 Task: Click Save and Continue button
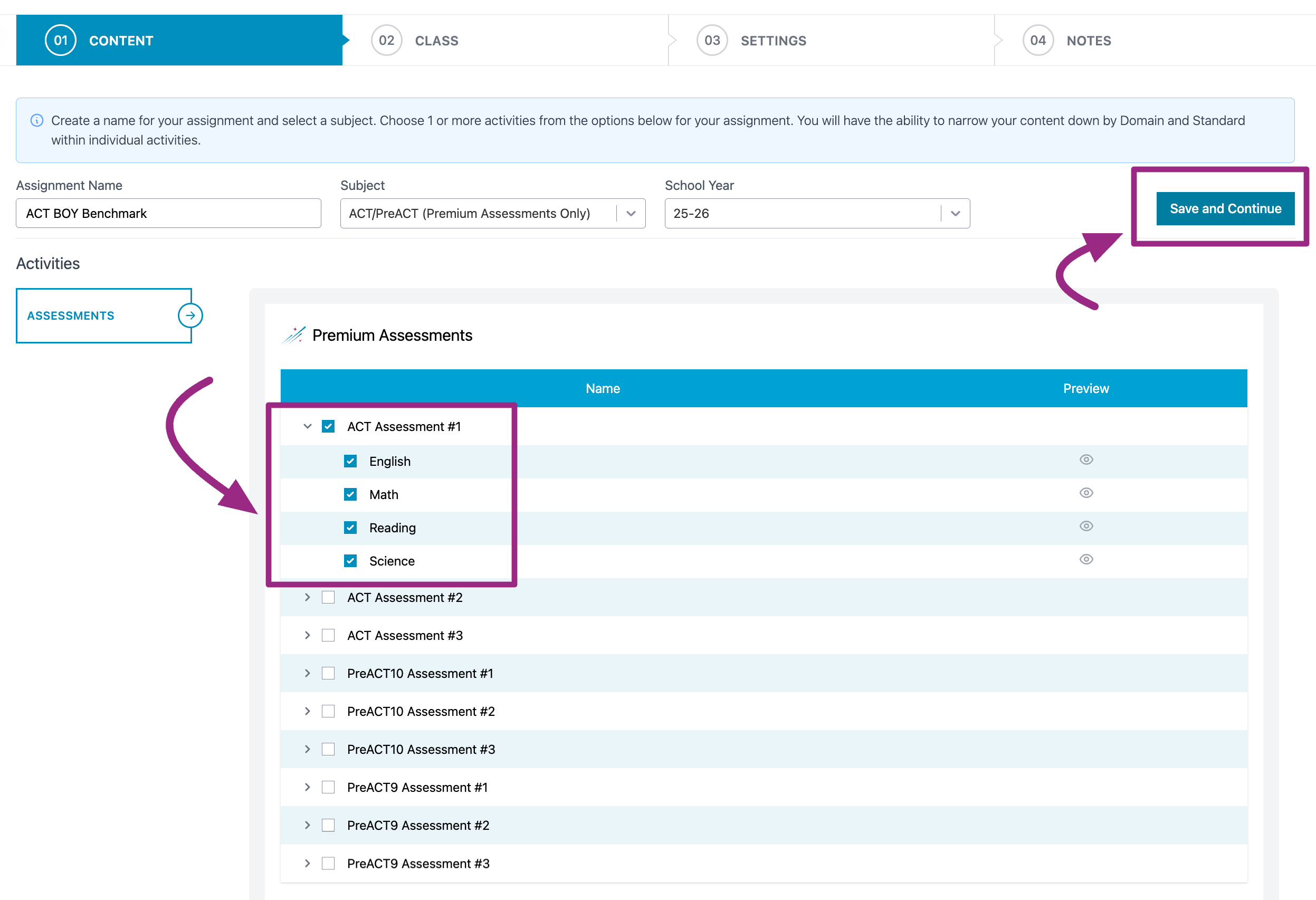[x=1225, y=208]
